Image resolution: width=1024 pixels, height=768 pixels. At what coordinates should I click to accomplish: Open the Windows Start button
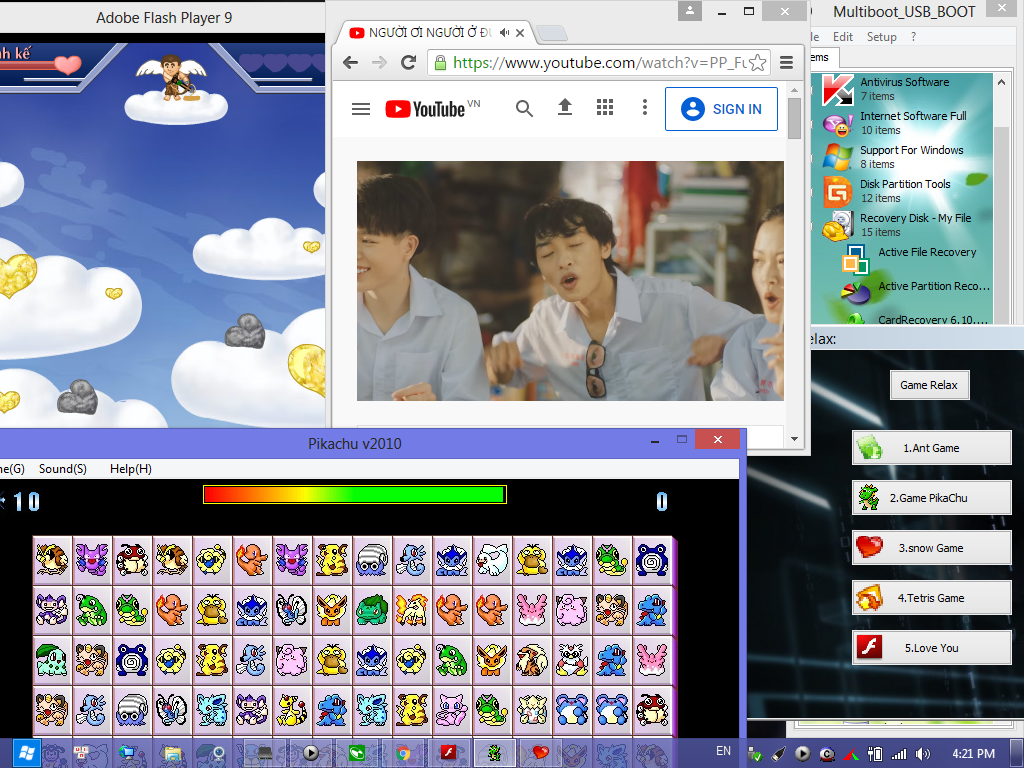click(x=26, y=753)
